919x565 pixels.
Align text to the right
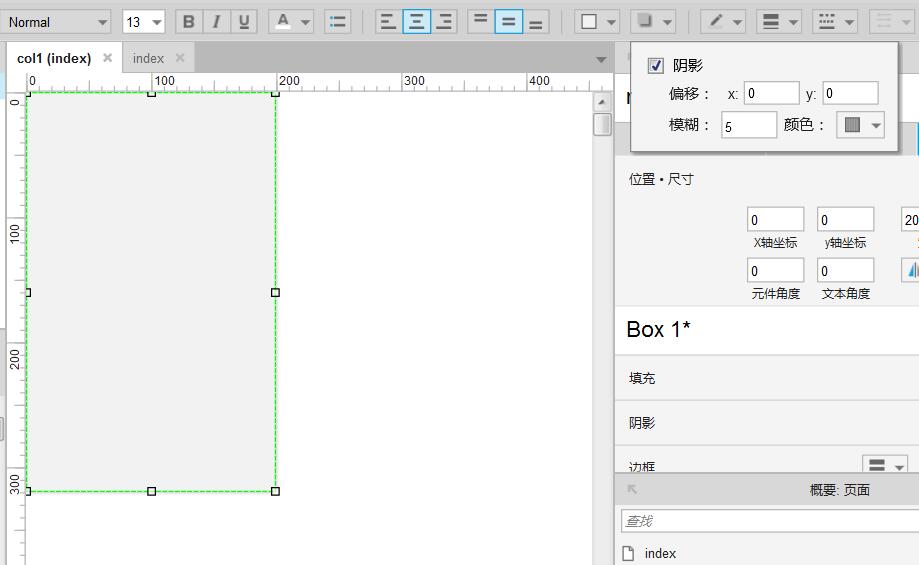444,21
